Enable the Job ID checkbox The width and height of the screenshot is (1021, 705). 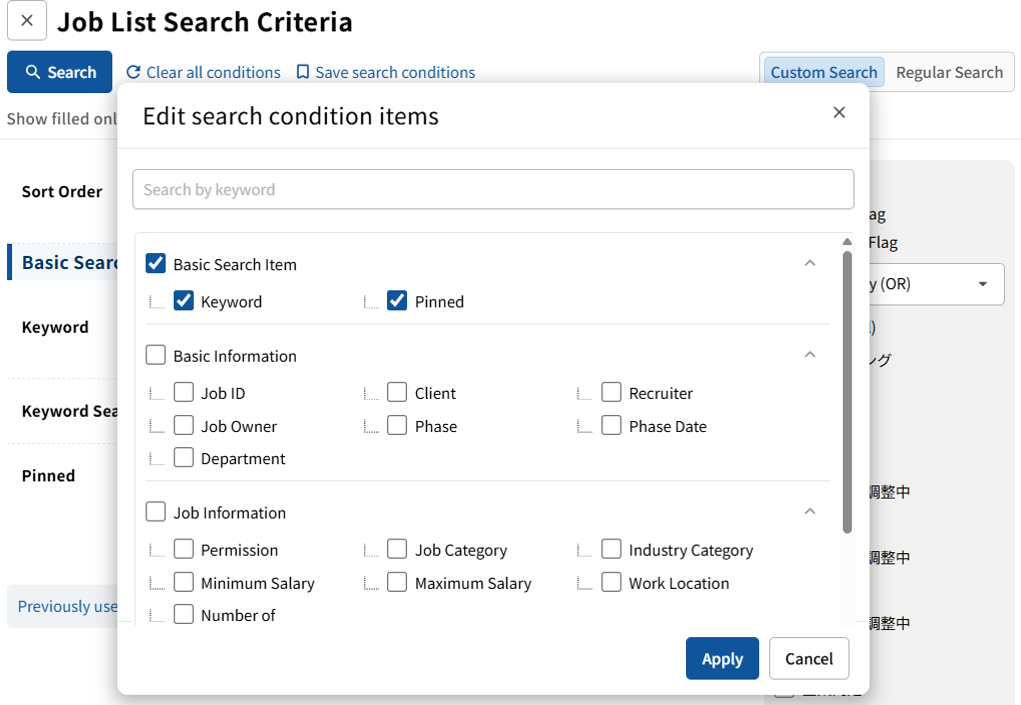coord(184,392)
